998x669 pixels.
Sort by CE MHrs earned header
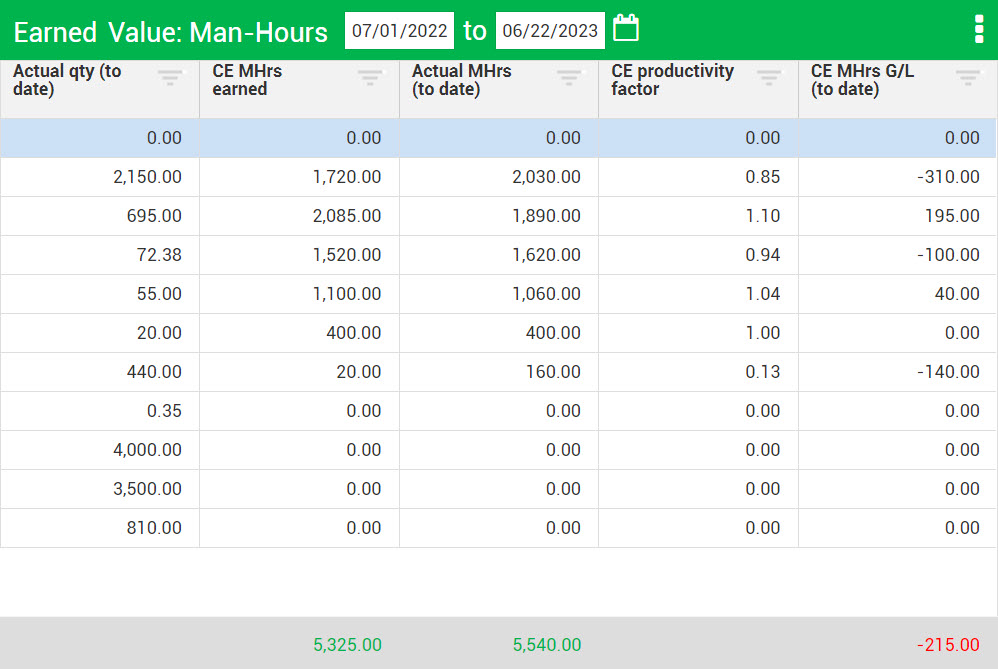click(x=247, y=80)
